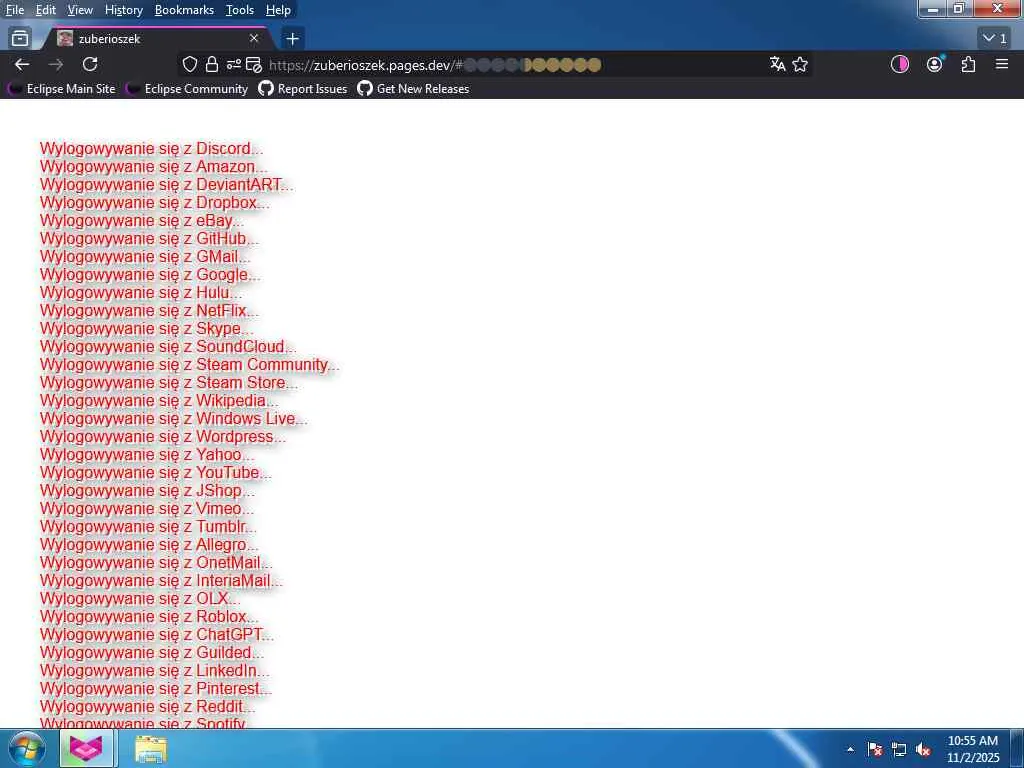
Task: Open the Windows Start button
Action: tap(26, 748)
